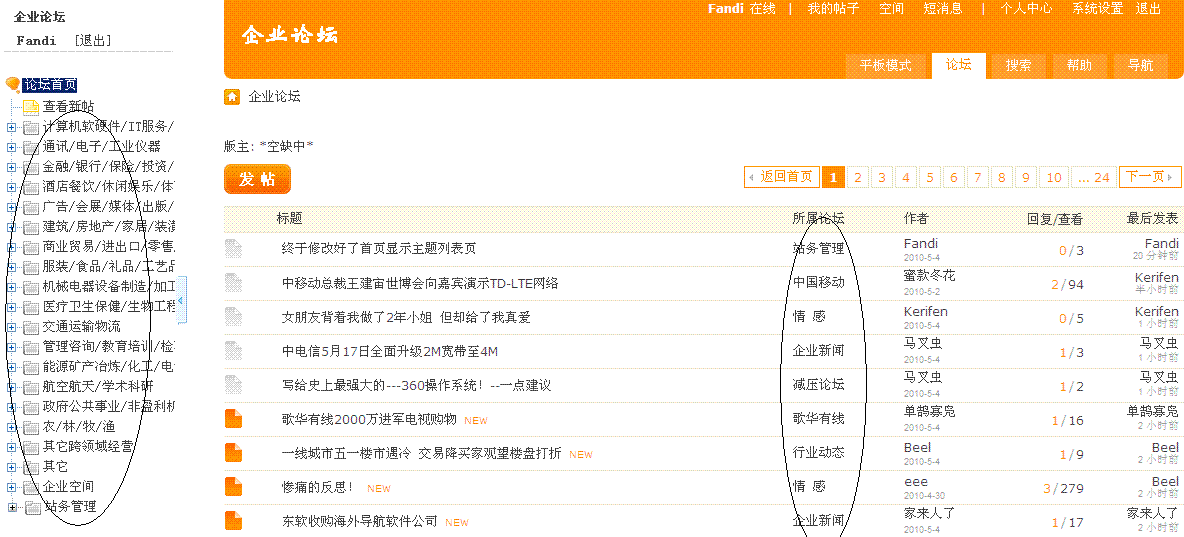Open the 搜索 tab
The width and height of the screenshot is (1184, 537).
pyautogui.click(x=1018, y=66)
